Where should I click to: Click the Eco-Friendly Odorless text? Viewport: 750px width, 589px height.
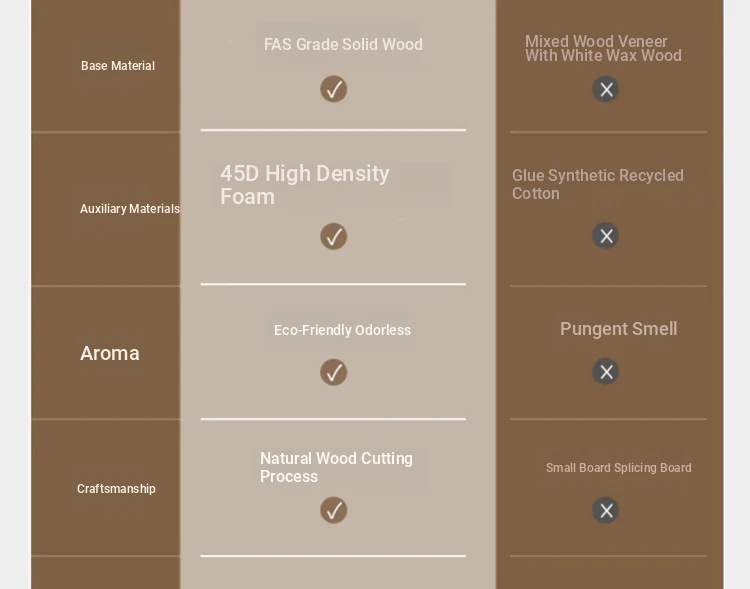(x=342, y=330)
